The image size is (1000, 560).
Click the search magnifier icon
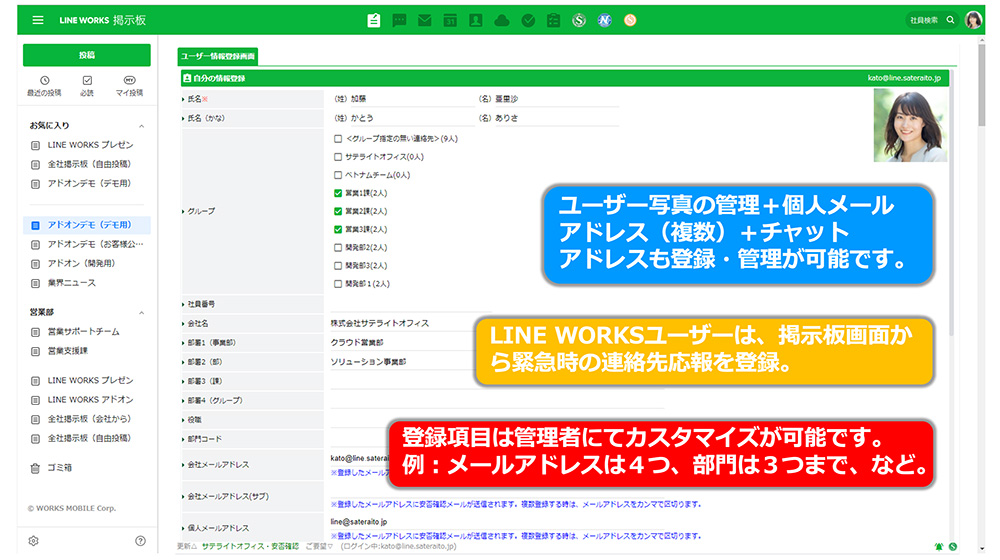(x=950, y=20)
